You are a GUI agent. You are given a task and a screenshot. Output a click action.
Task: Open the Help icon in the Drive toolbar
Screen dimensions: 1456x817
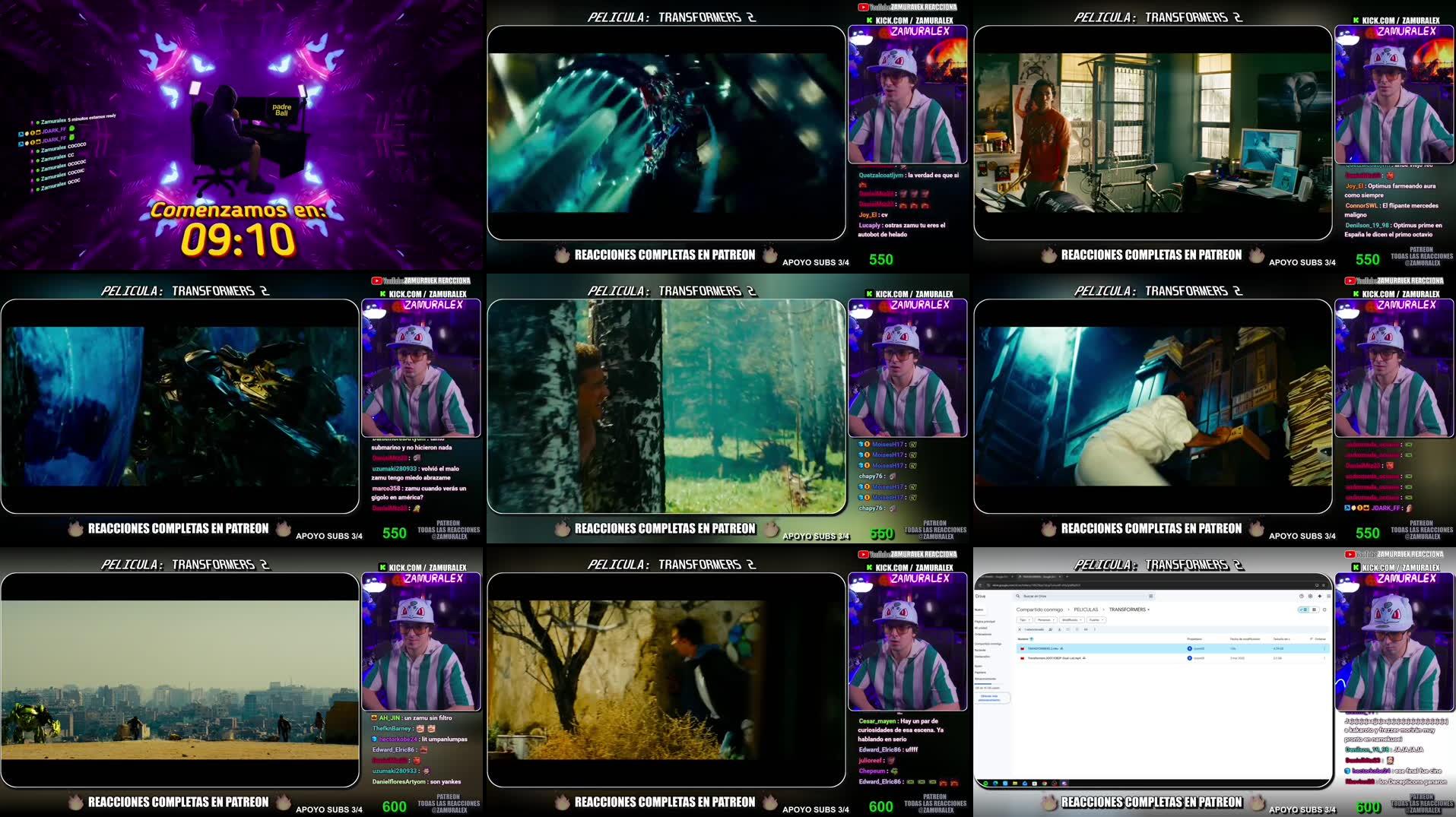1301,597
